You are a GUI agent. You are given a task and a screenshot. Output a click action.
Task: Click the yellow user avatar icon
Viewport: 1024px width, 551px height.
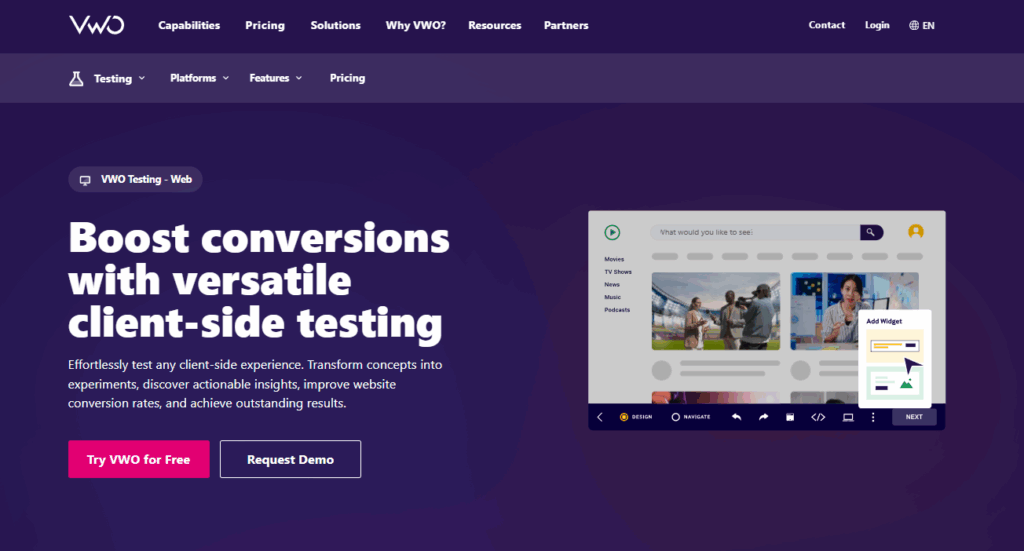pyautogui.click(x=915, y=232)
